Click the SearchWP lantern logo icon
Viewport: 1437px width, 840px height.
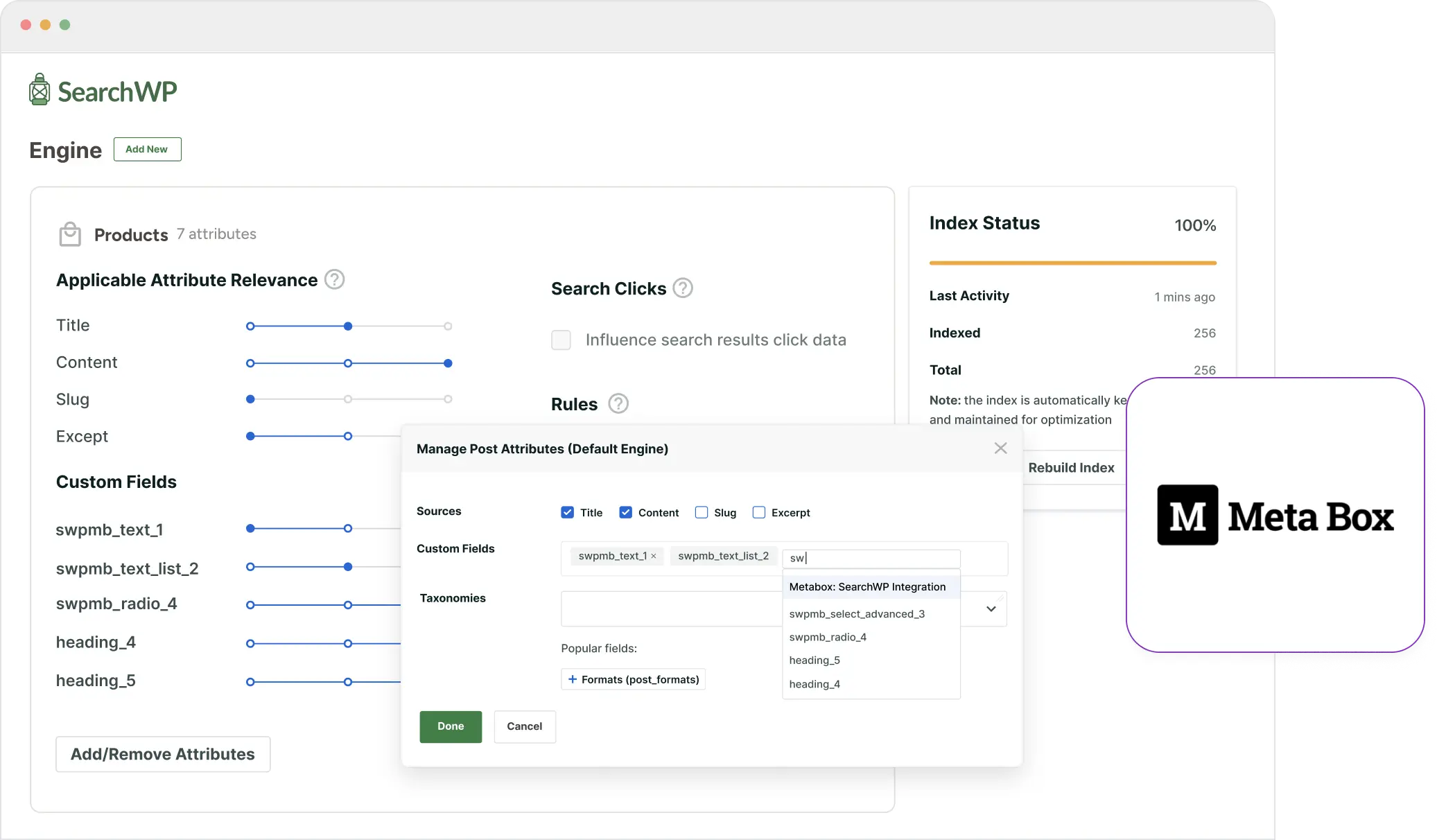coord(40,89)
